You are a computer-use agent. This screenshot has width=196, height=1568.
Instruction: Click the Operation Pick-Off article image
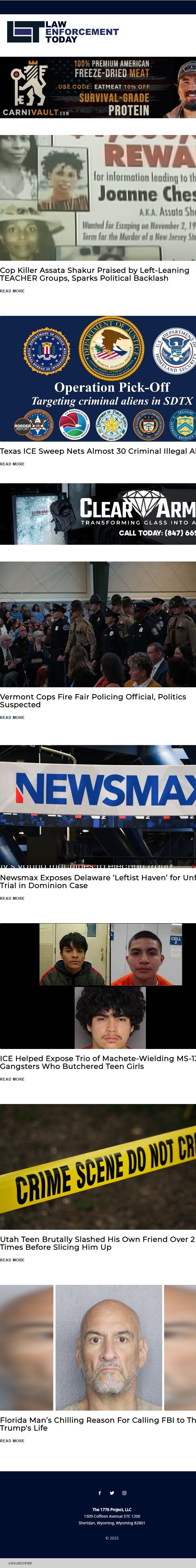pos(98,379)
